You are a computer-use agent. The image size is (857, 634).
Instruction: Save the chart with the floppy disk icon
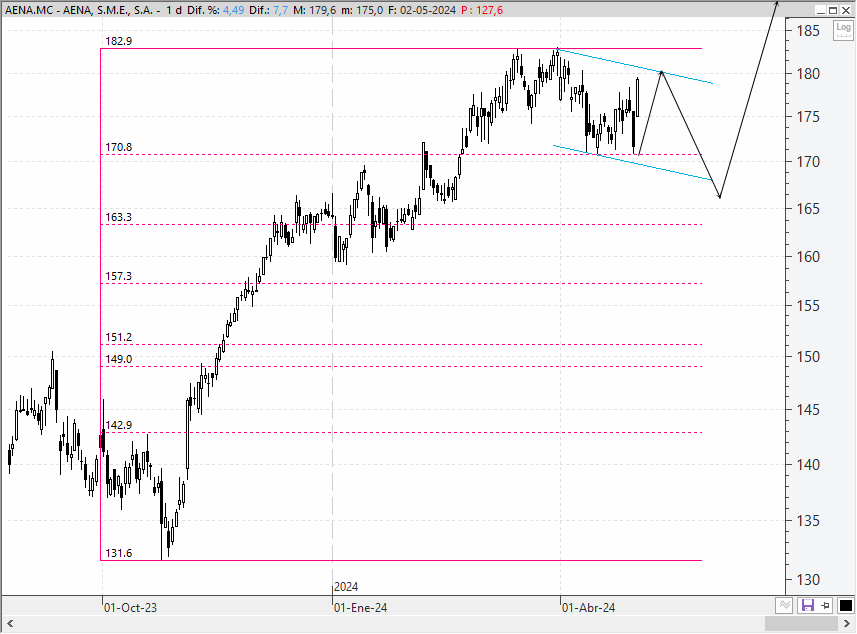(807, 606)
